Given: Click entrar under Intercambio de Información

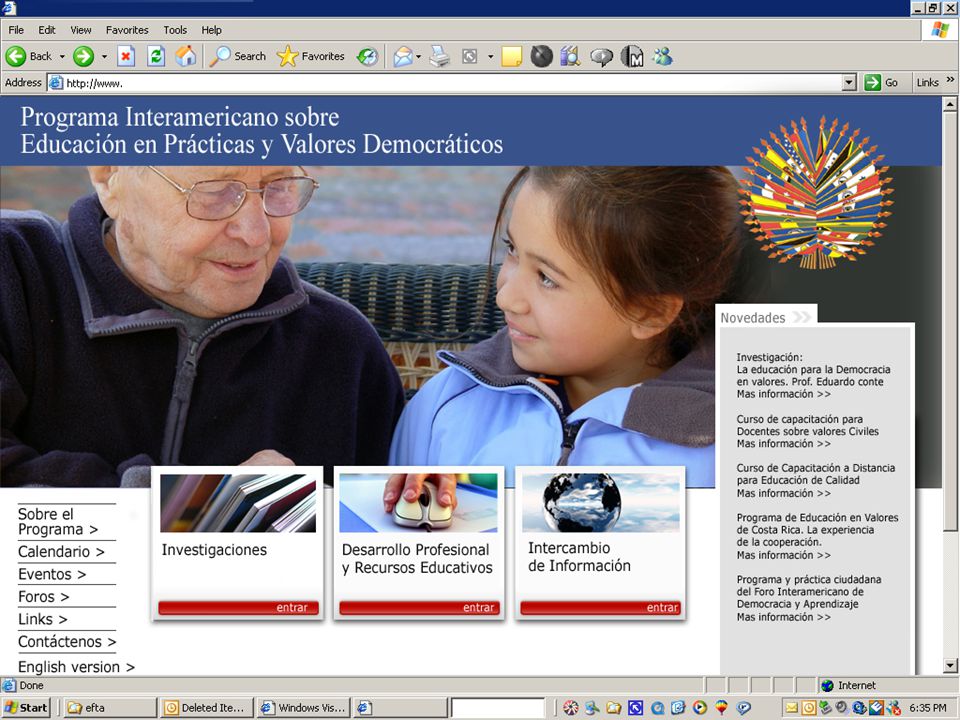Looking at the screenshot, I should (x=601, y=607).
